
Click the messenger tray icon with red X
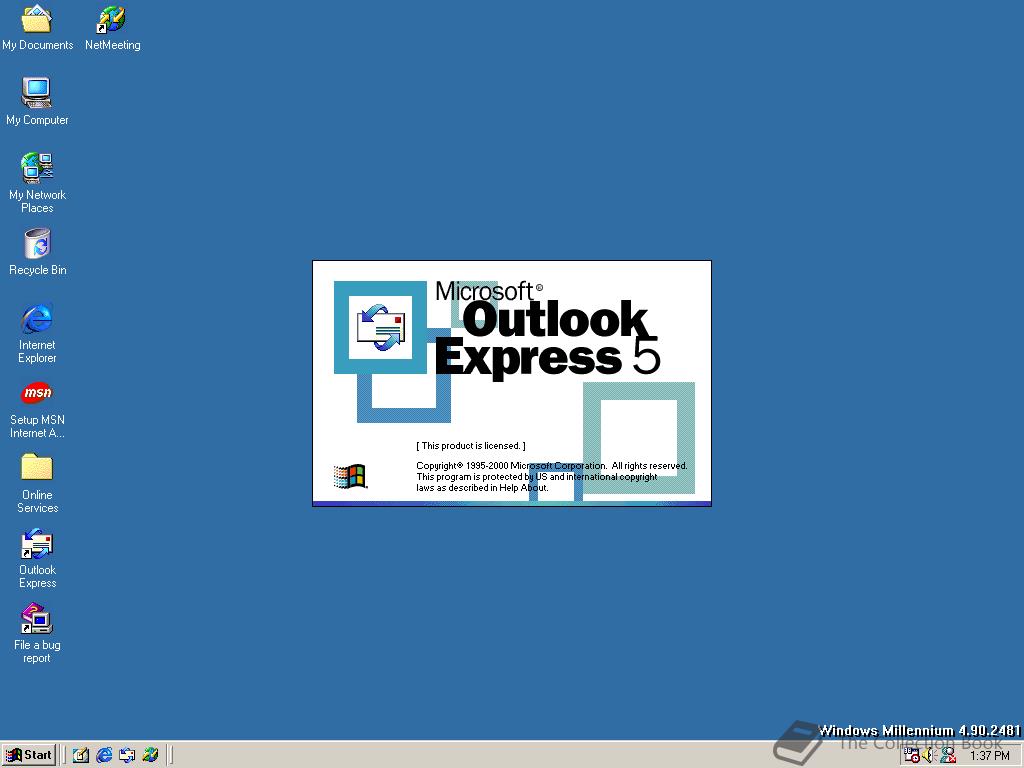(948, 756)
